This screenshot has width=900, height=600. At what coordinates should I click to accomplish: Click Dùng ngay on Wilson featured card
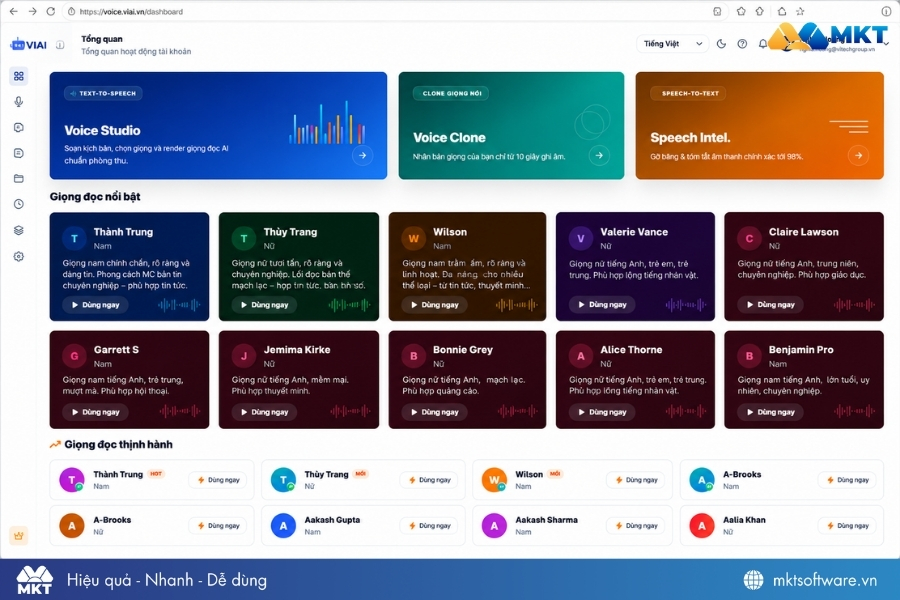point(435,305)
